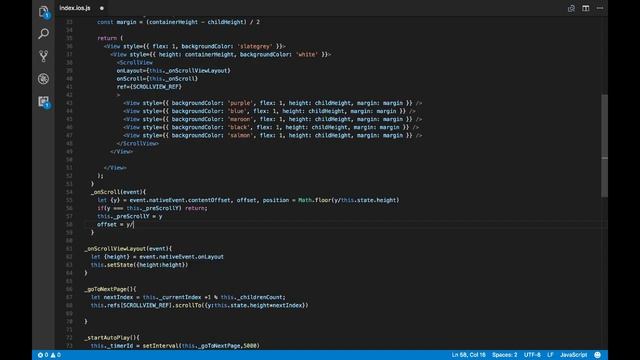Click the warnings count in status bar
This screenshot has height=360, width=640.
56,355
